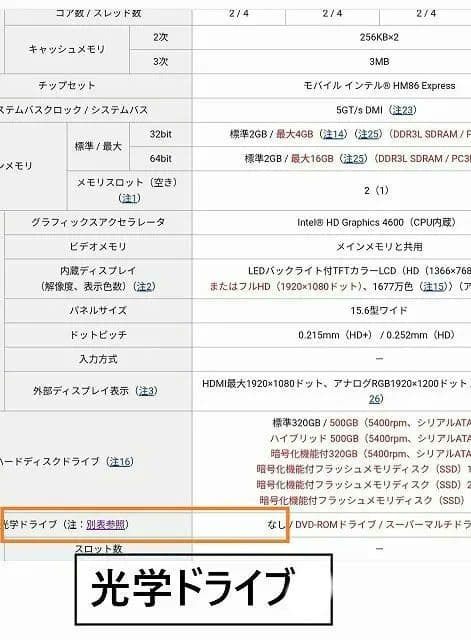Open the 注25 link in 32bit memory row
The image size is (471, 640).
coord(369,134)
